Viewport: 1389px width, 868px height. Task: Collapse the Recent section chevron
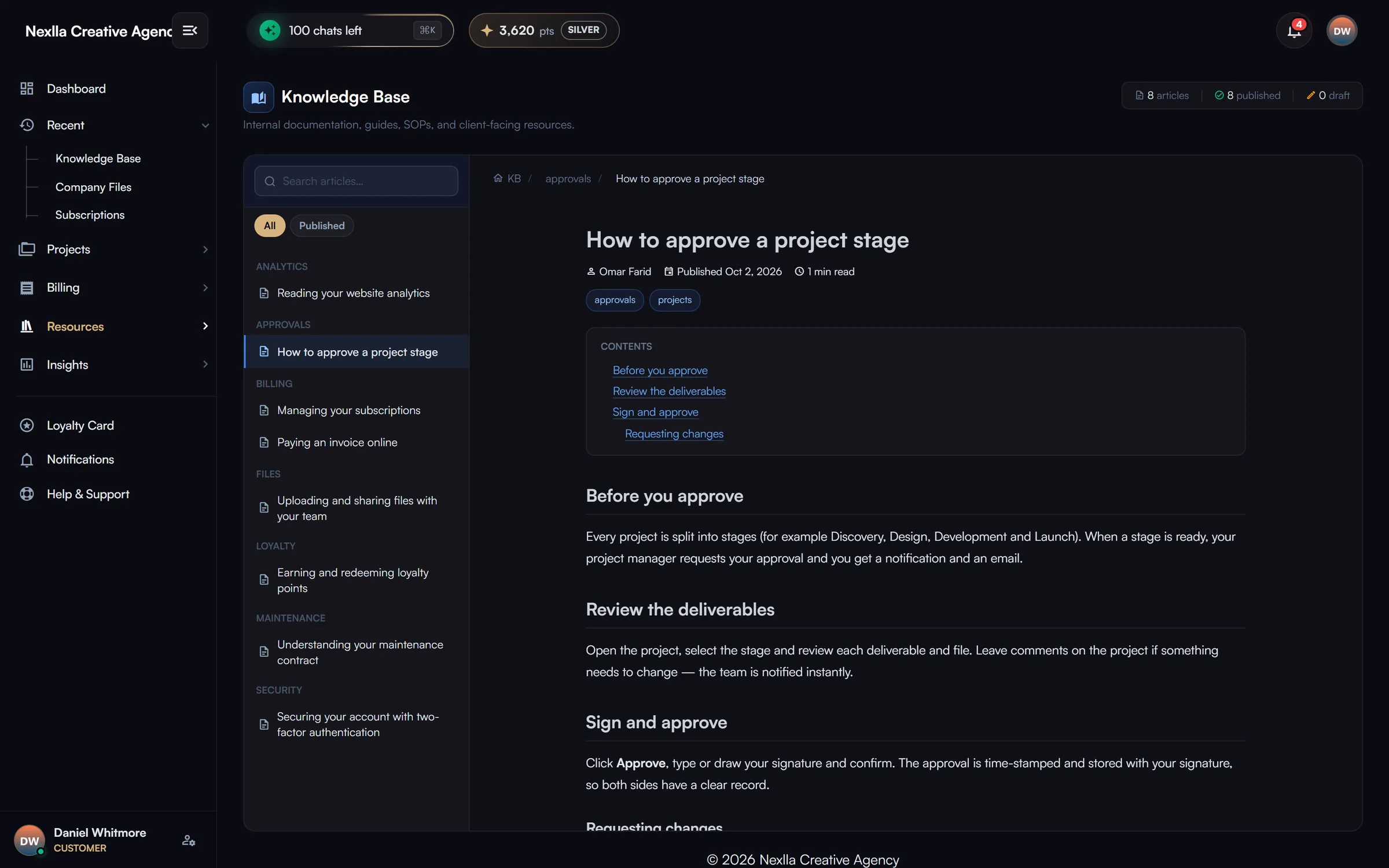[205, 126]
